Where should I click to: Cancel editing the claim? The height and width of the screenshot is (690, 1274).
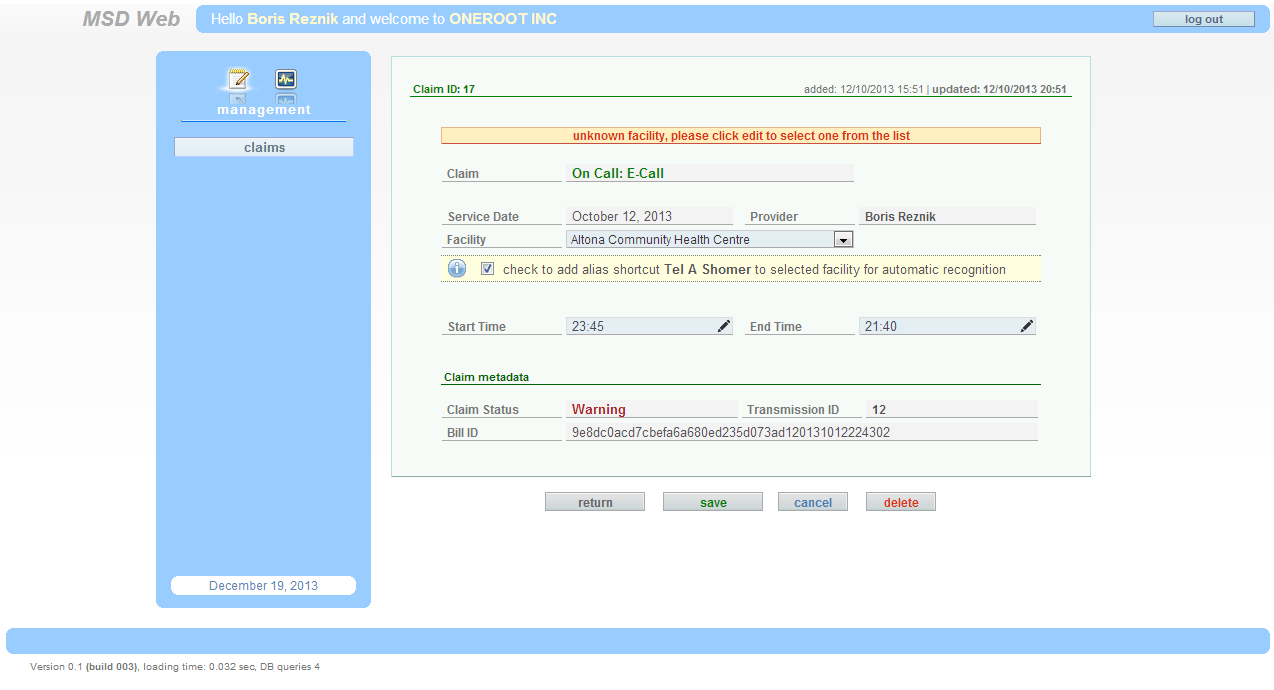pos(813,502)
